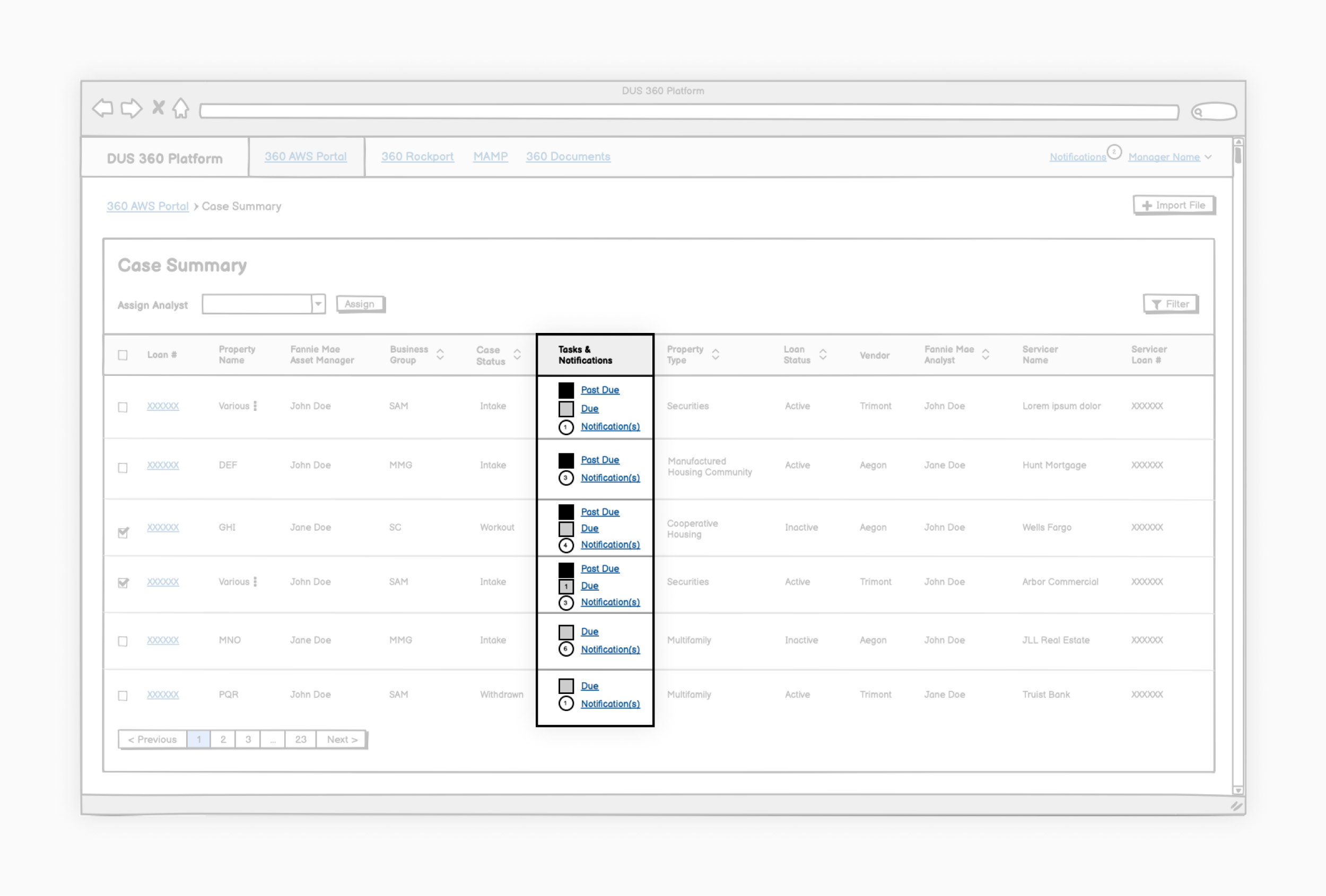
Task: Sort the Loan Status column
Action: 823,354
